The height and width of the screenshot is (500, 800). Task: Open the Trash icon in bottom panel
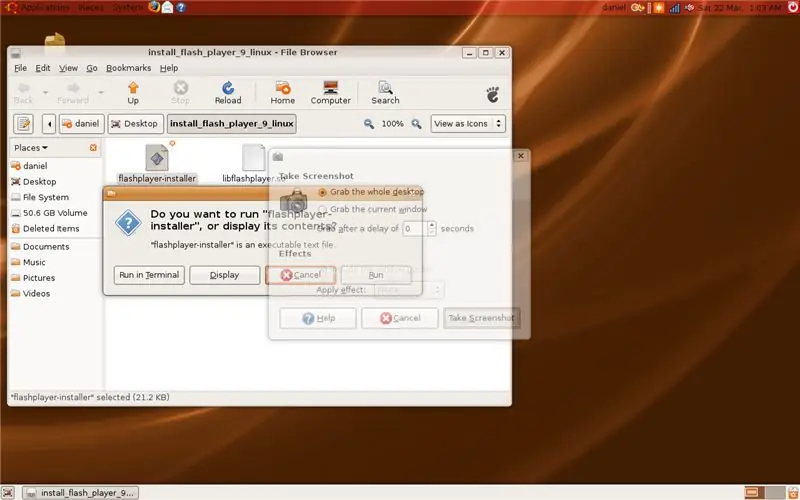tap(792, 493)
